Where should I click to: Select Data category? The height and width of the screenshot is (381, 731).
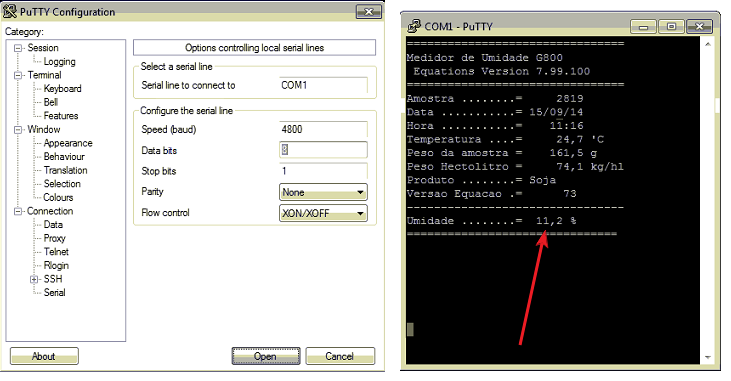point(53,224)
